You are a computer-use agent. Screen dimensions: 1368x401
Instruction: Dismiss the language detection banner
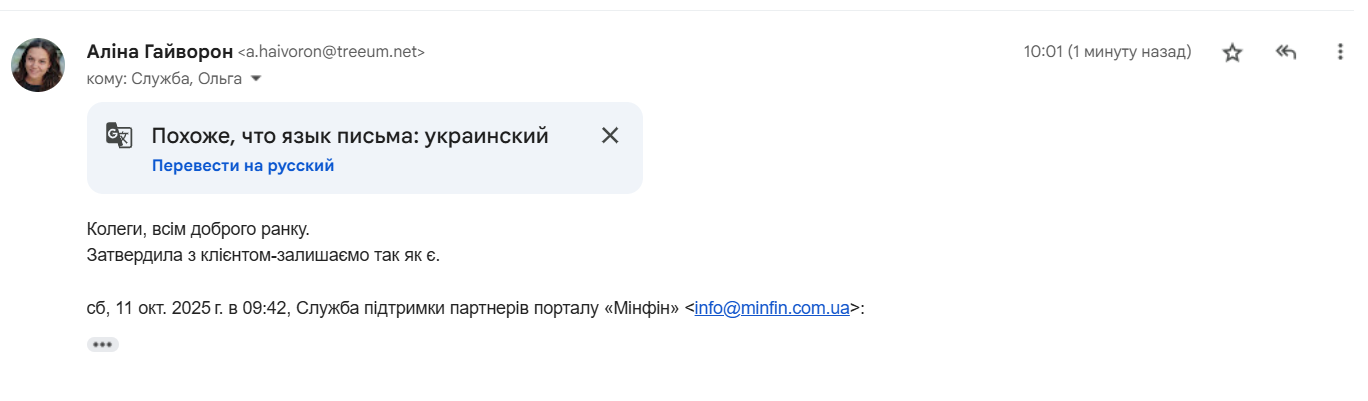click(x=610, y=136)
